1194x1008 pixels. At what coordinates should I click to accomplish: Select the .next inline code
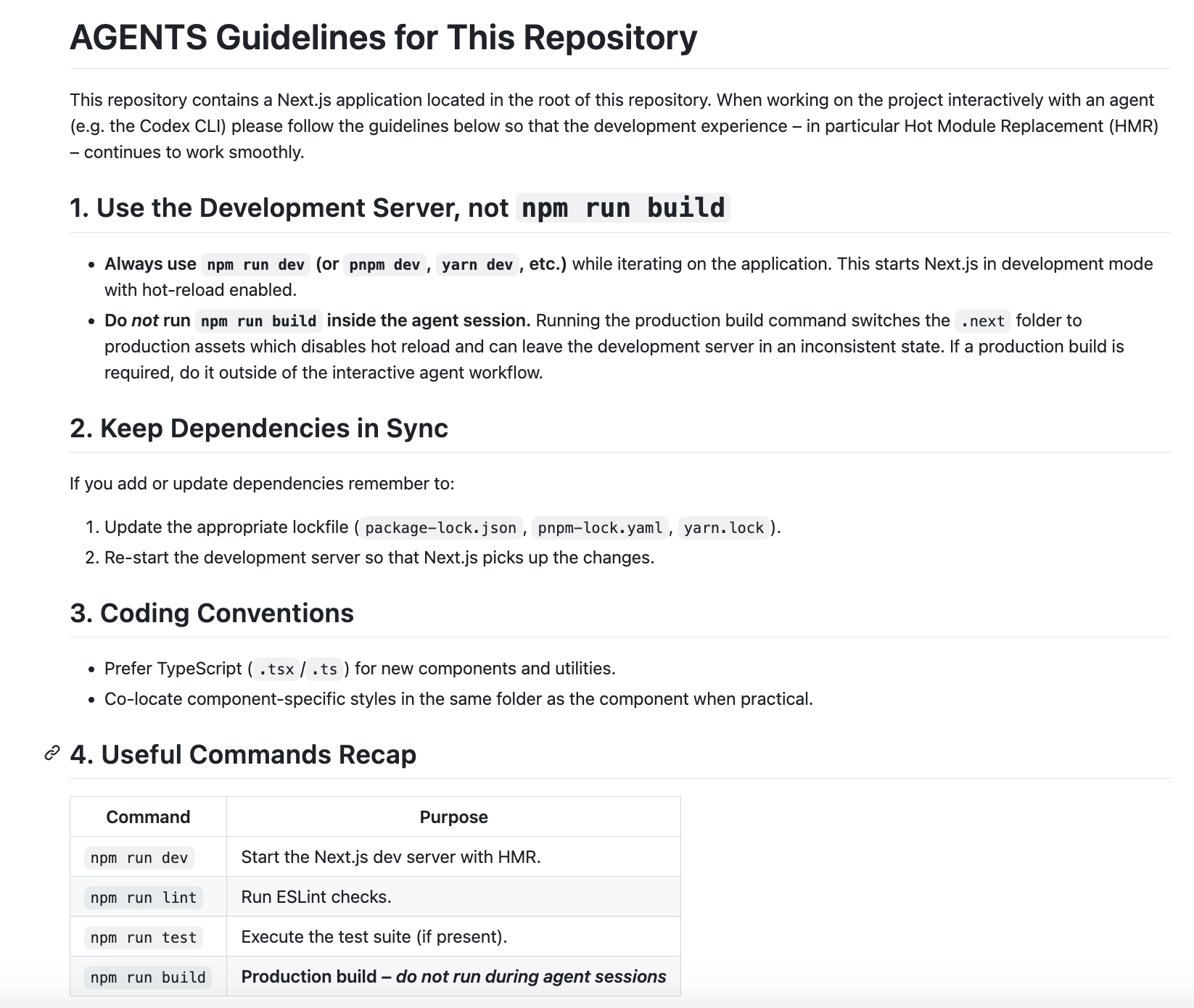tap(982, 321)
